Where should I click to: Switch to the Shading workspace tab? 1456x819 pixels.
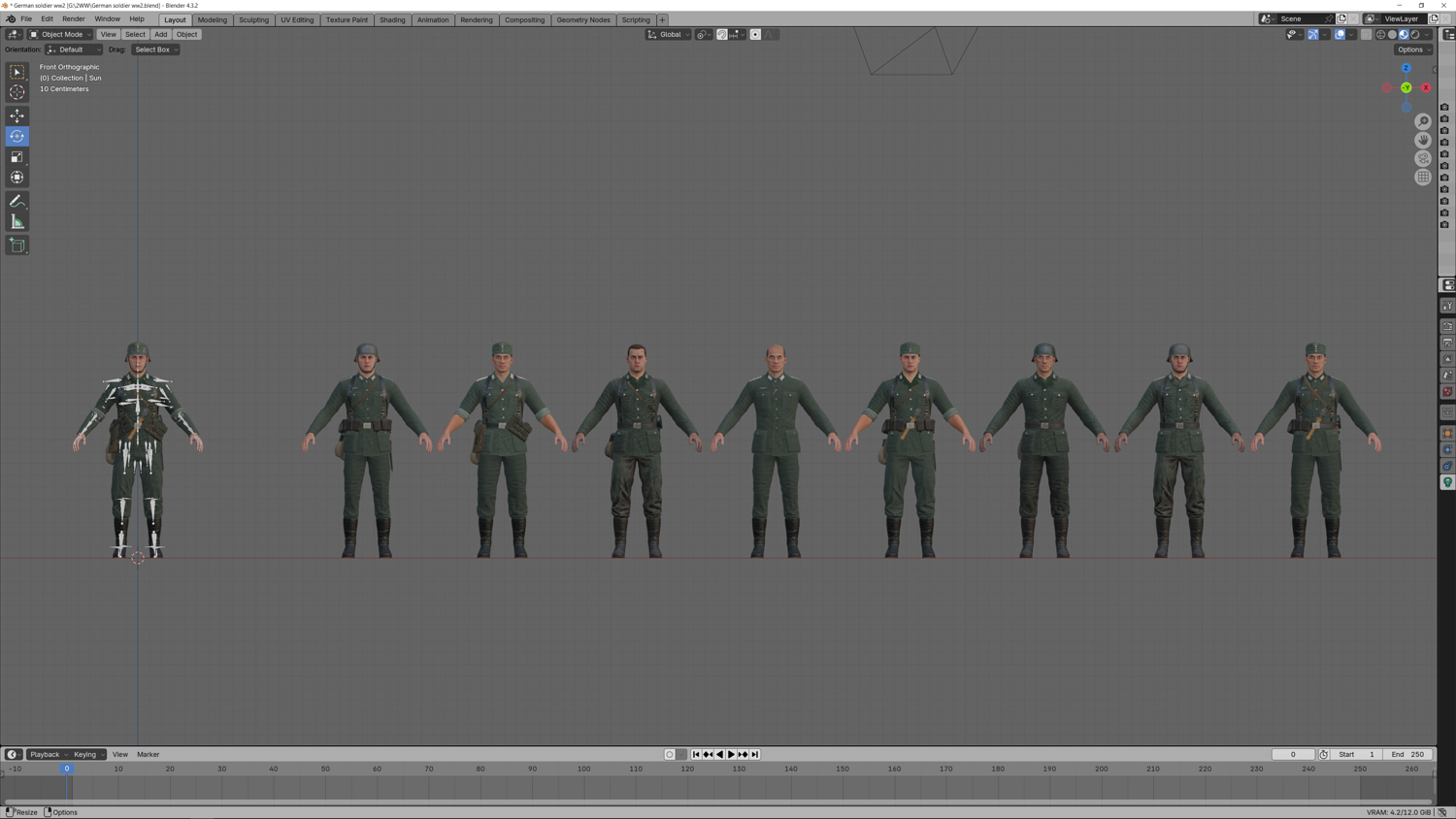tap(392, 19)
